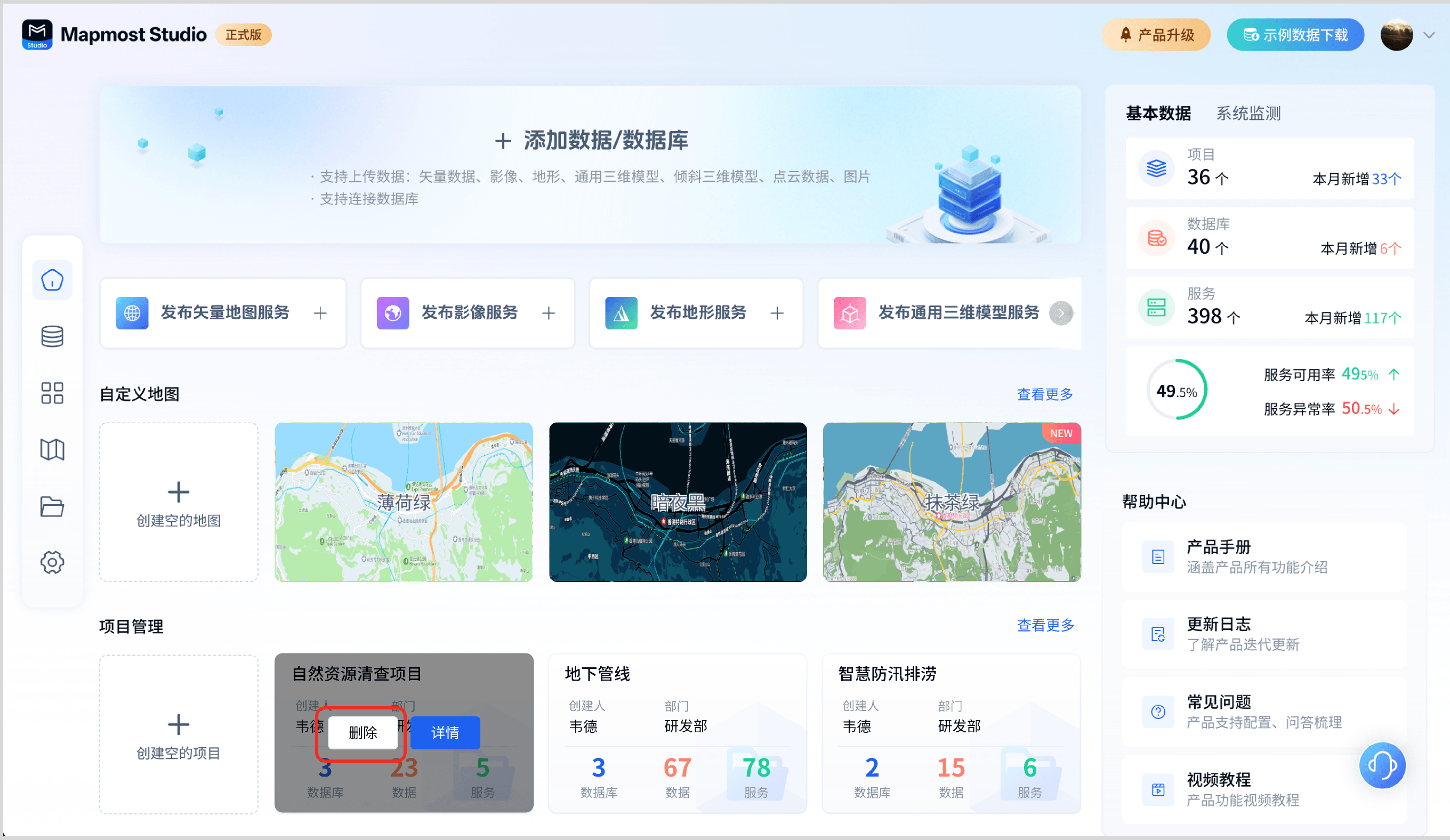Expand the user avatar dropdown arrow
The height and width of the screenshot is (840, 1450).
click(1429, 35)
